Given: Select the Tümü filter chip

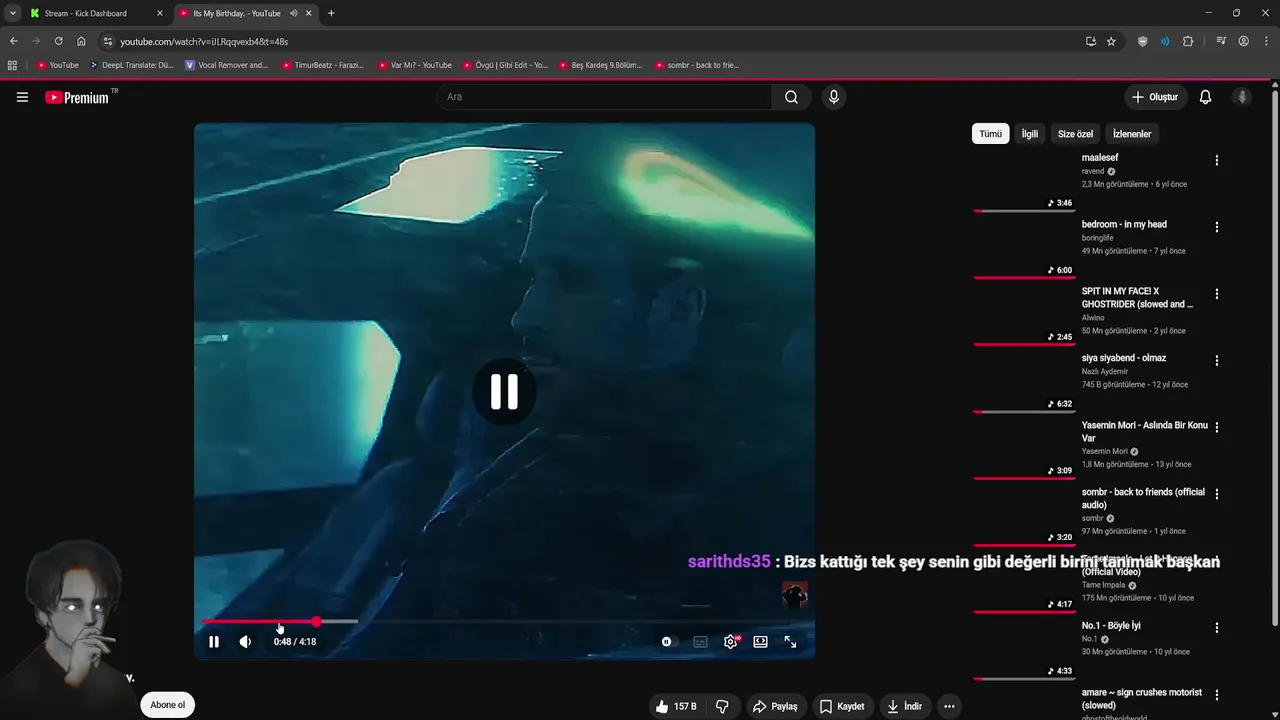Looking at the screenshot, I should click(990, 134).
